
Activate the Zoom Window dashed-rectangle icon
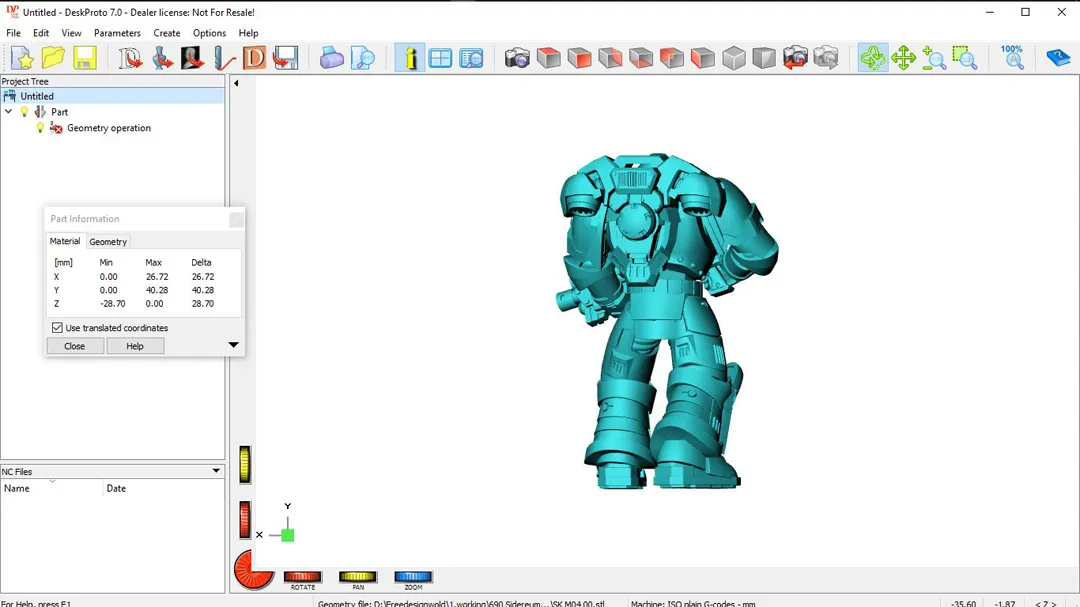(965, 58)
